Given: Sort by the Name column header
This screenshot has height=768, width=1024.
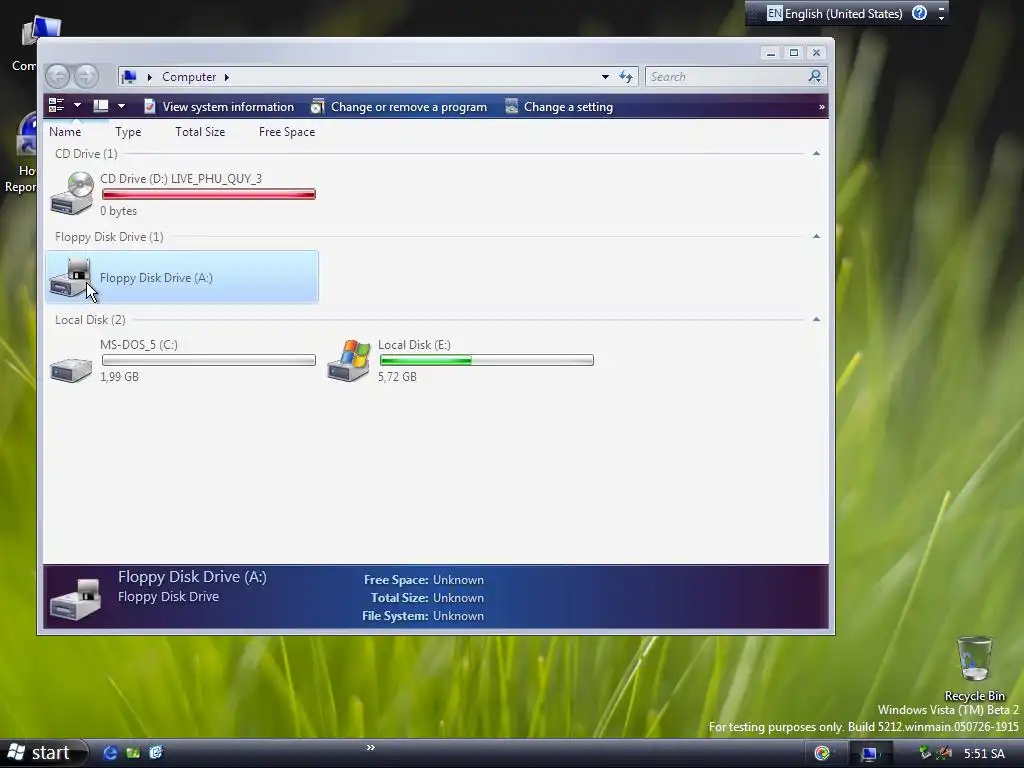Looking at the screenshot, I should (65, 132).
